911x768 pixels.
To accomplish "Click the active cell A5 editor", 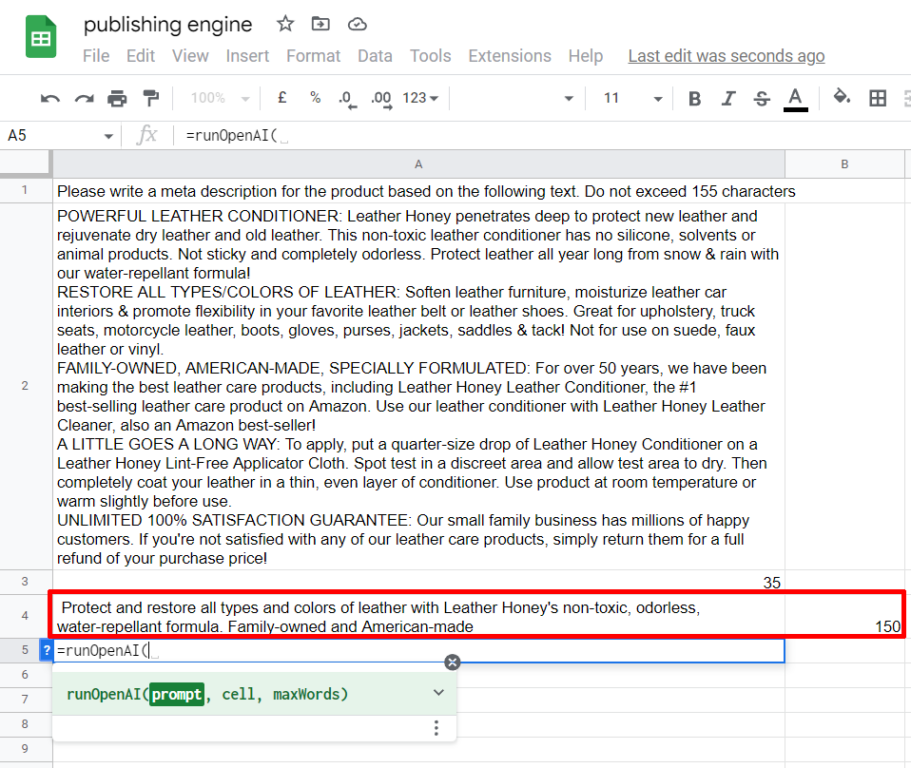I will coord(419,651).
